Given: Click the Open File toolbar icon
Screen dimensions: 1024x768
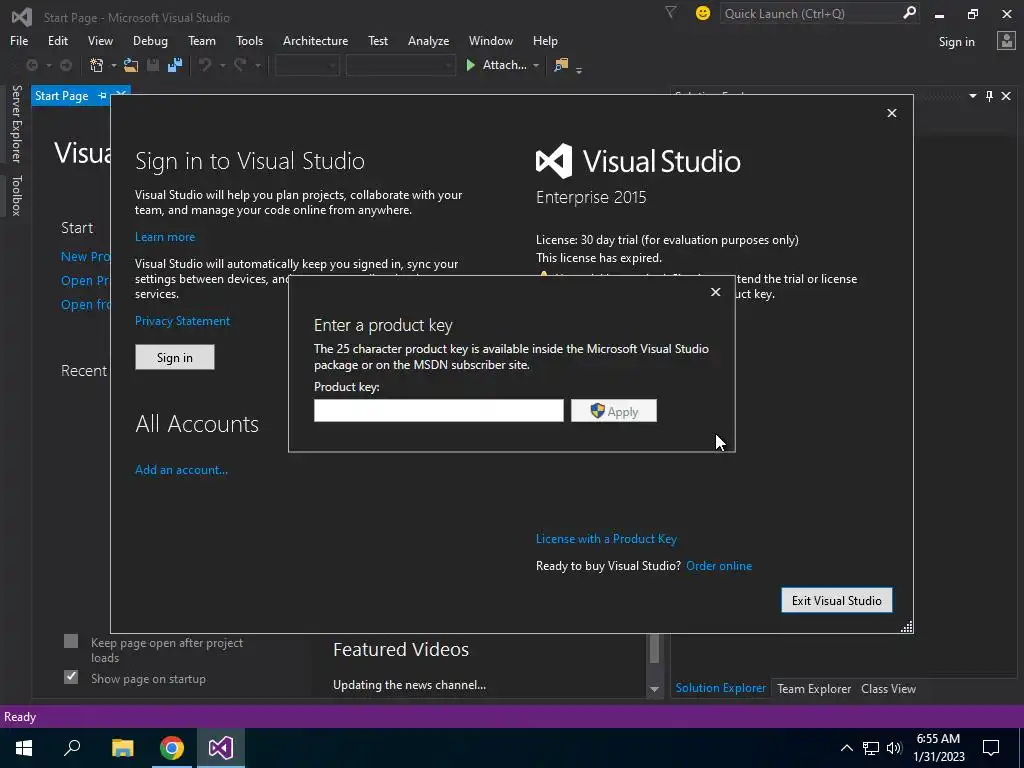Looking at the screenshot, I should [x=131, y=65].
